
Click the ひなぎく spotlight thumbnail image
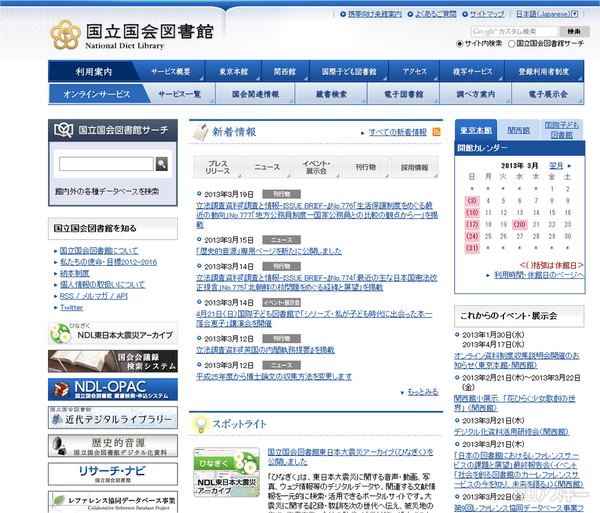pyautogui.click(x=226, y=472)
